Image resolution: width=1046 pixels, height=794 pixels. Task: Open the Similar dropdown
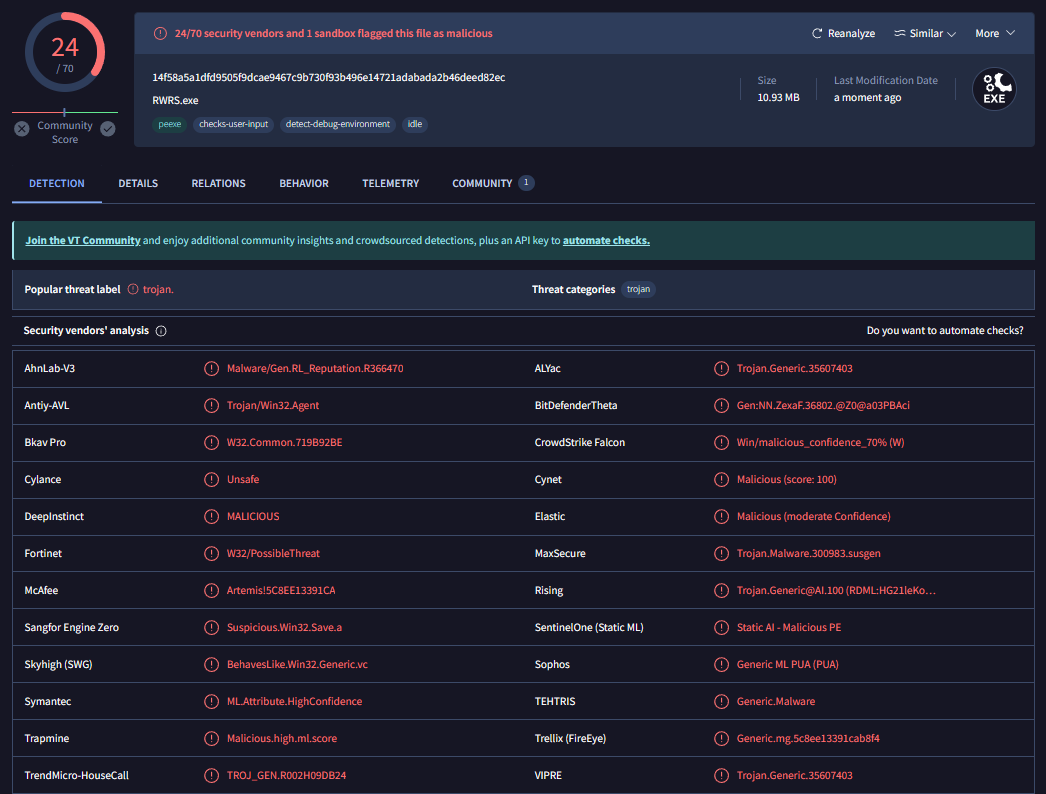tap(925, 33)
